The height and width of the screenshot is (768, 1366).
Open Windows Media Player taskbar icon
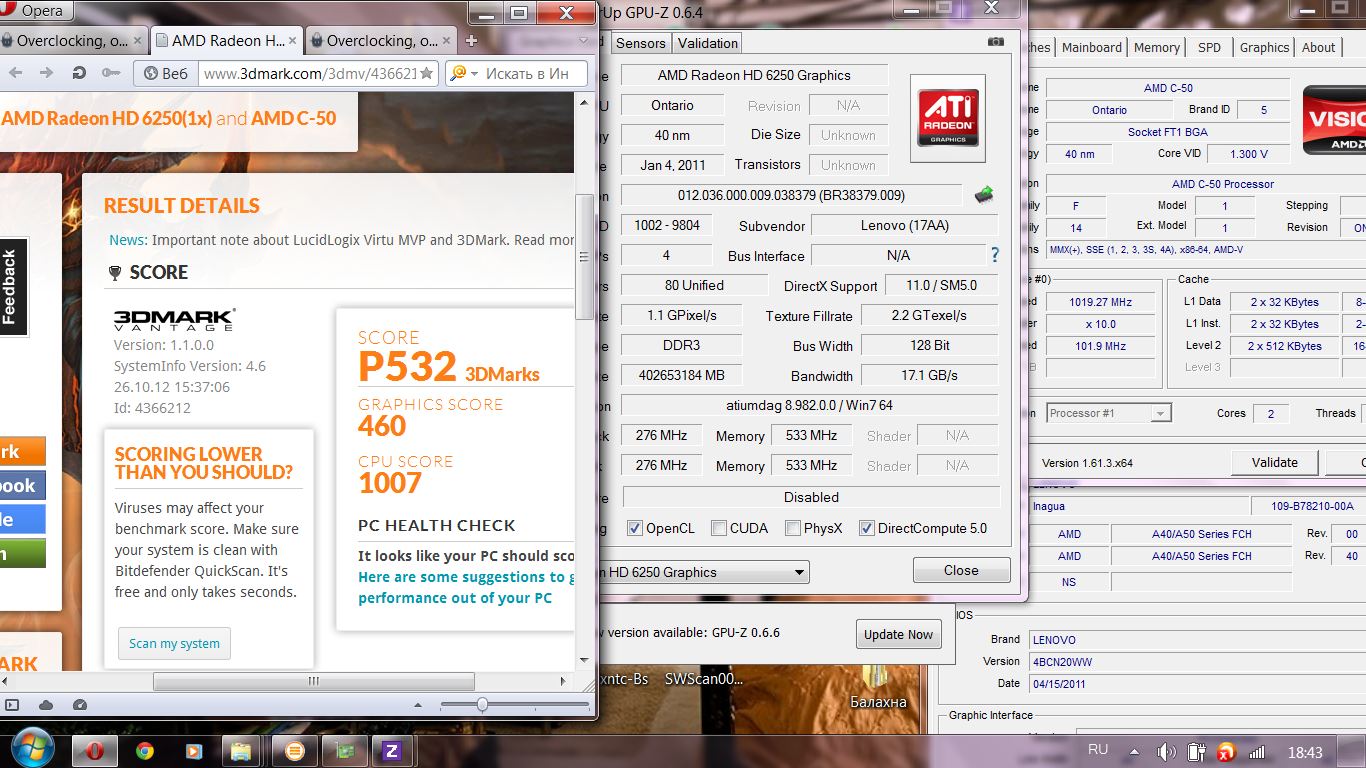tap(192, 750)
